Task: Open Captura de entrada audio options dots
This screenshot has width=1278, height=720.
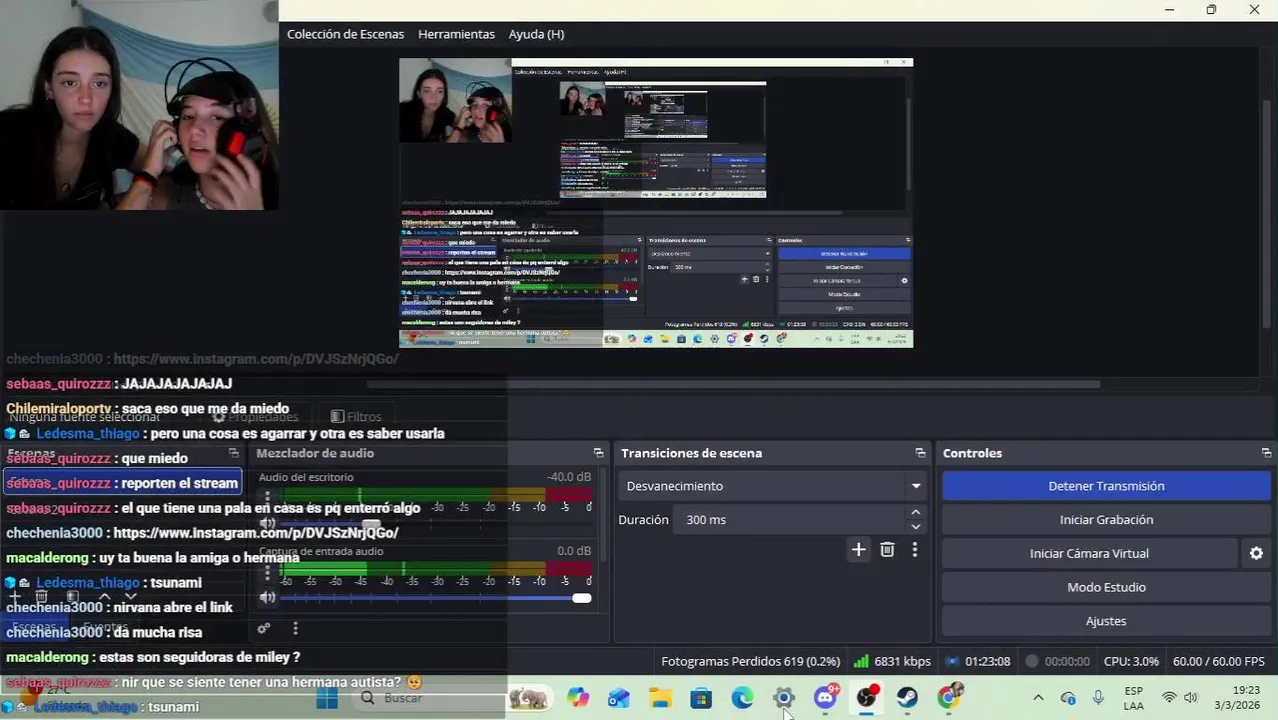Action: coord(267,571)
